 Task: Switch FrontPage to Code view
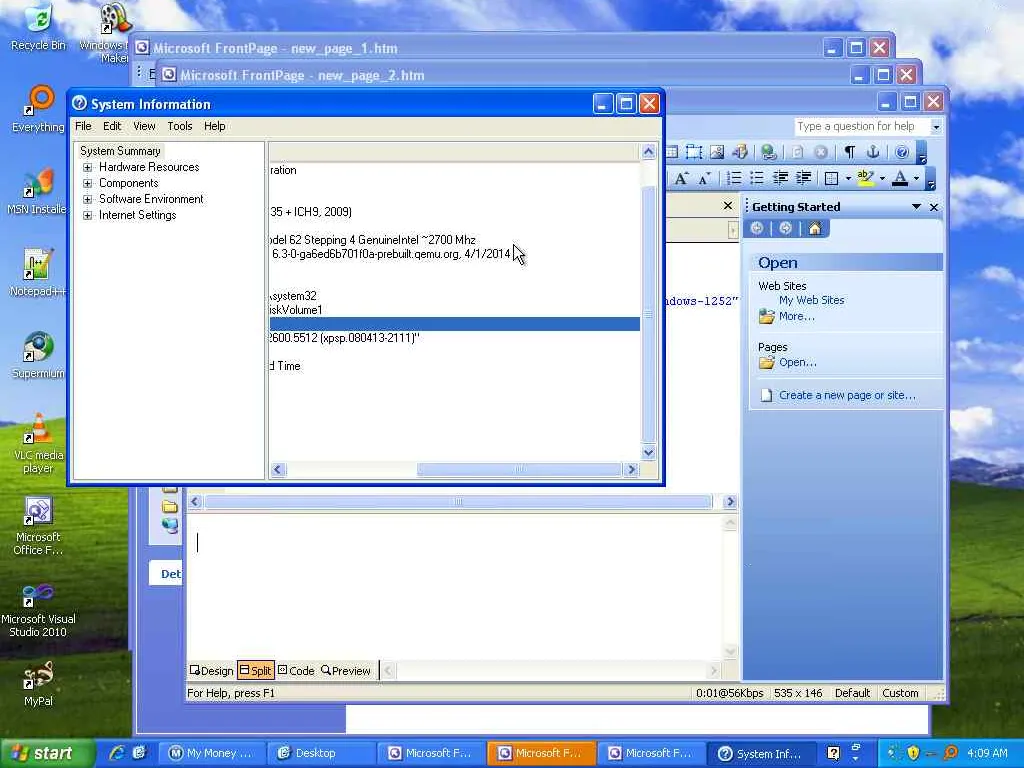(x=296, y=671)
